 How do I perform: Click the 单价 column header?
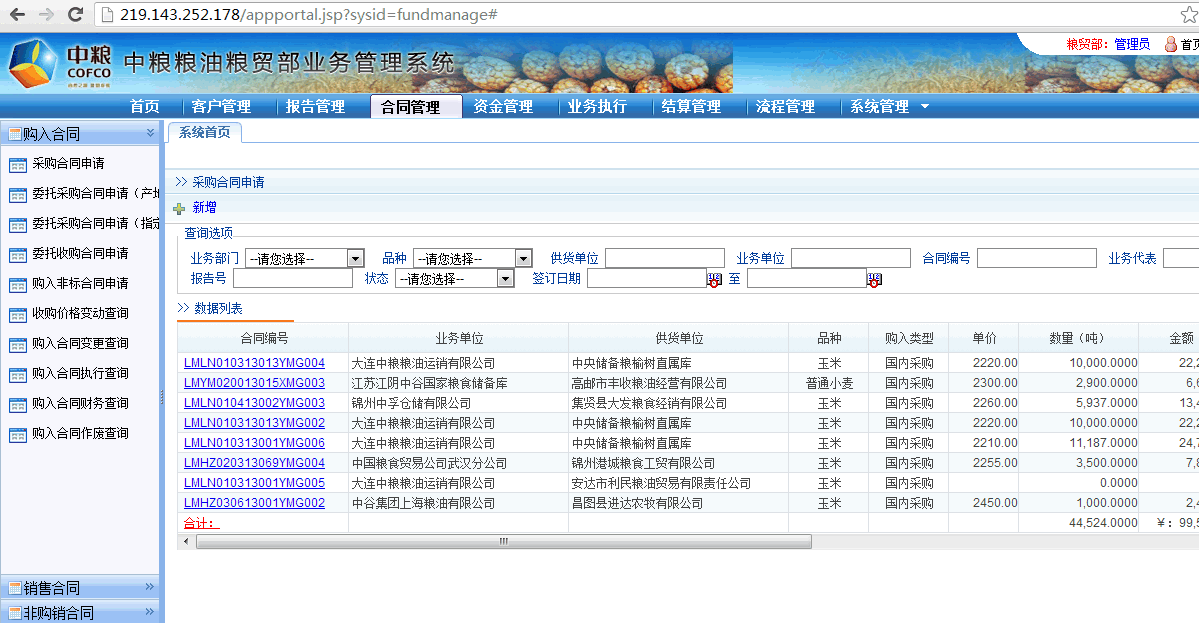984,338
